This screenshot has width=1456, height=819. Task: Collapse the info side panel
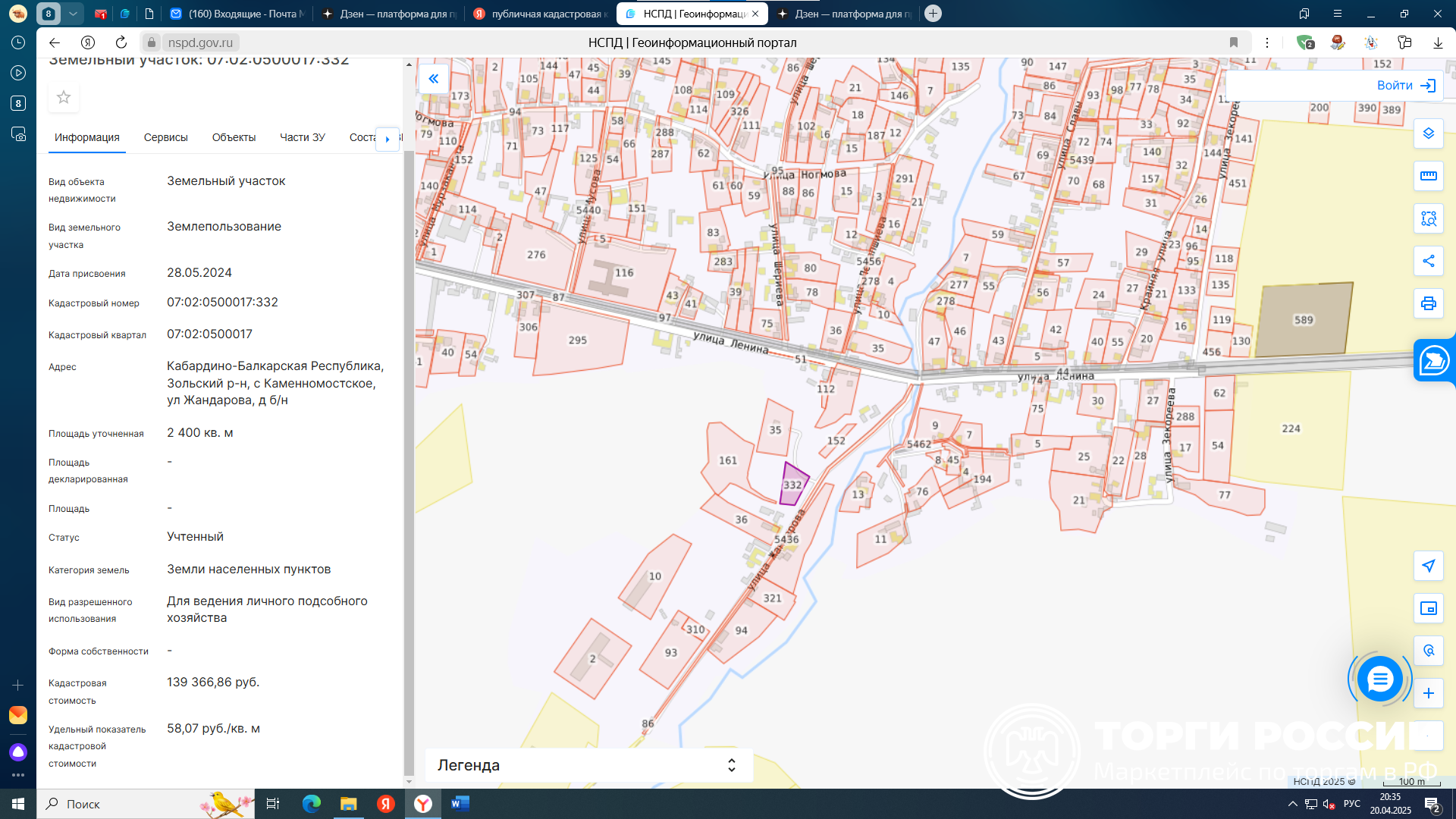tap(434, 78)
